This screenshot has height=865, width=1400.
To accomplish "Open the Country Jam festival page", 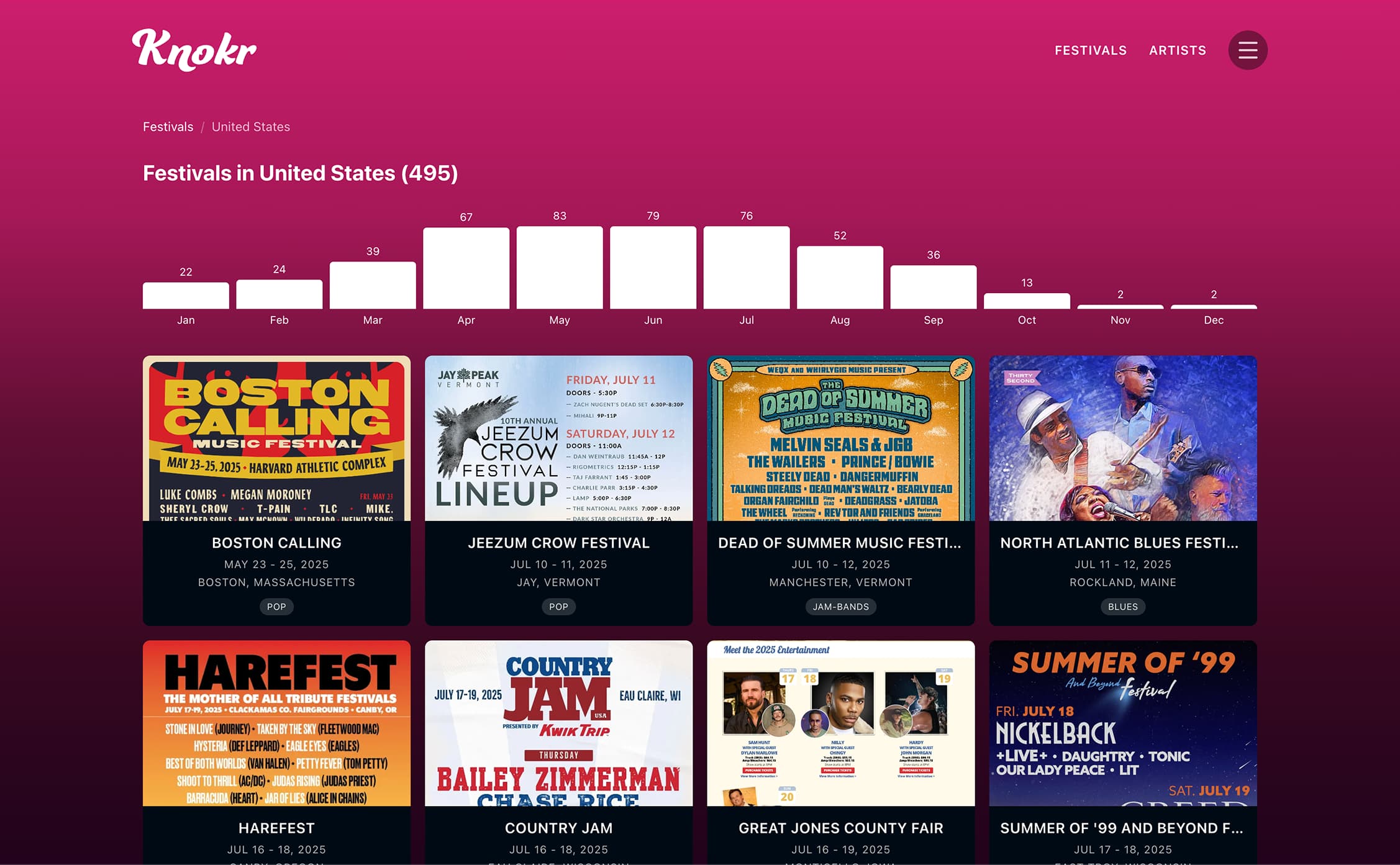I will [558, 828].
